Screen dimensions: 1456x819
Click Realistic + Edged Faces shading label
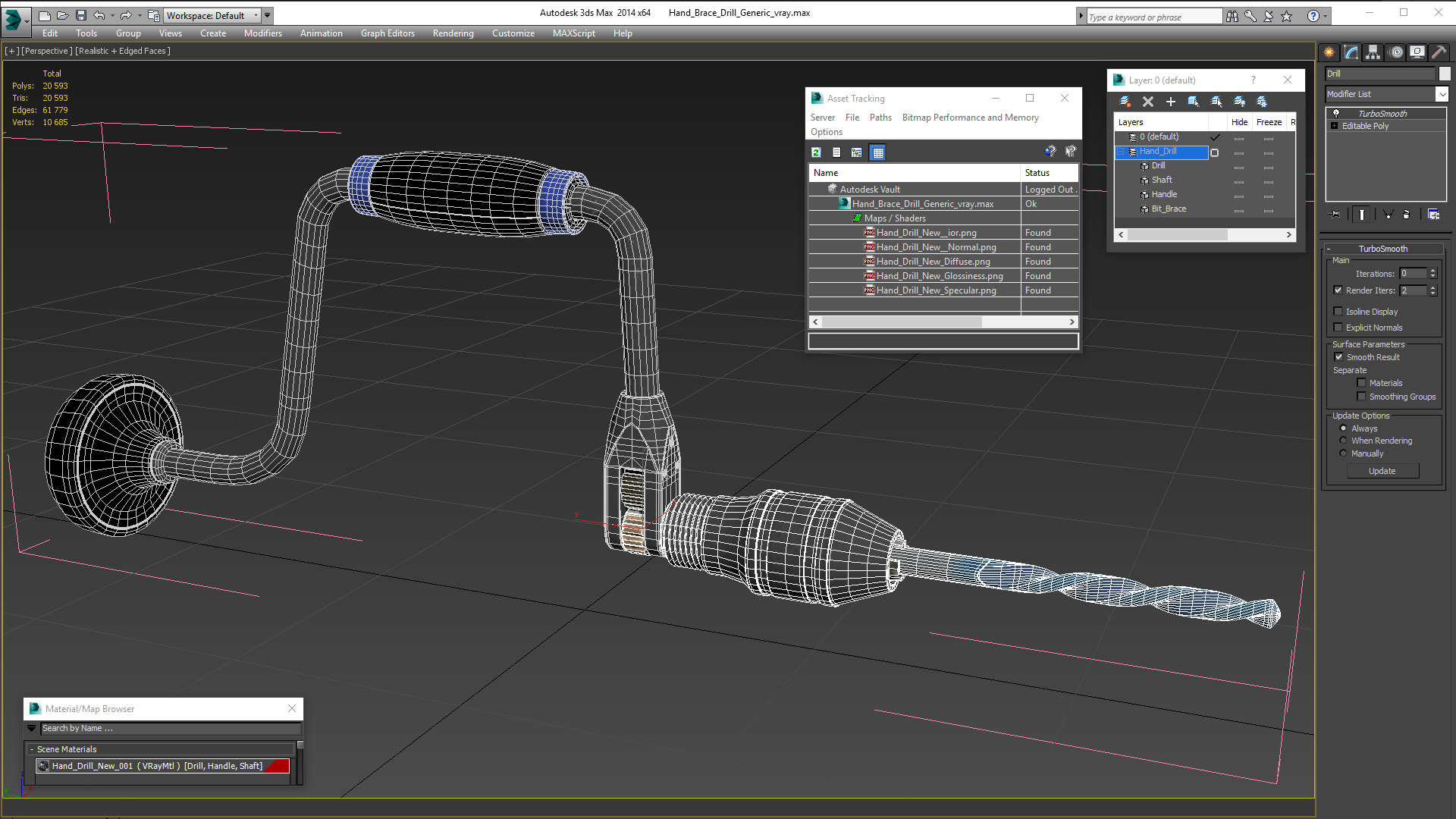click(122, 51)
